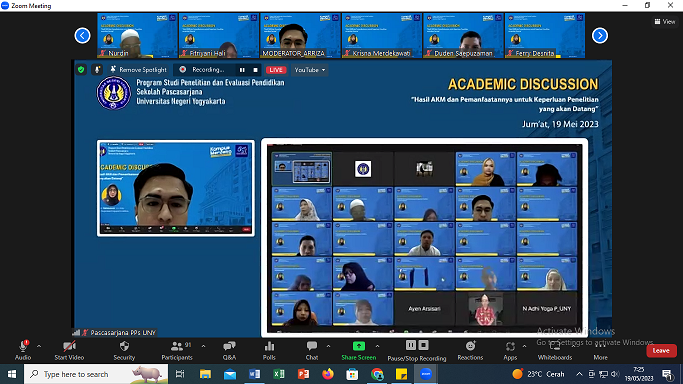Open Microsoft Store from taskbar
The height and width of the screenshot is (384, 683).
352,374
